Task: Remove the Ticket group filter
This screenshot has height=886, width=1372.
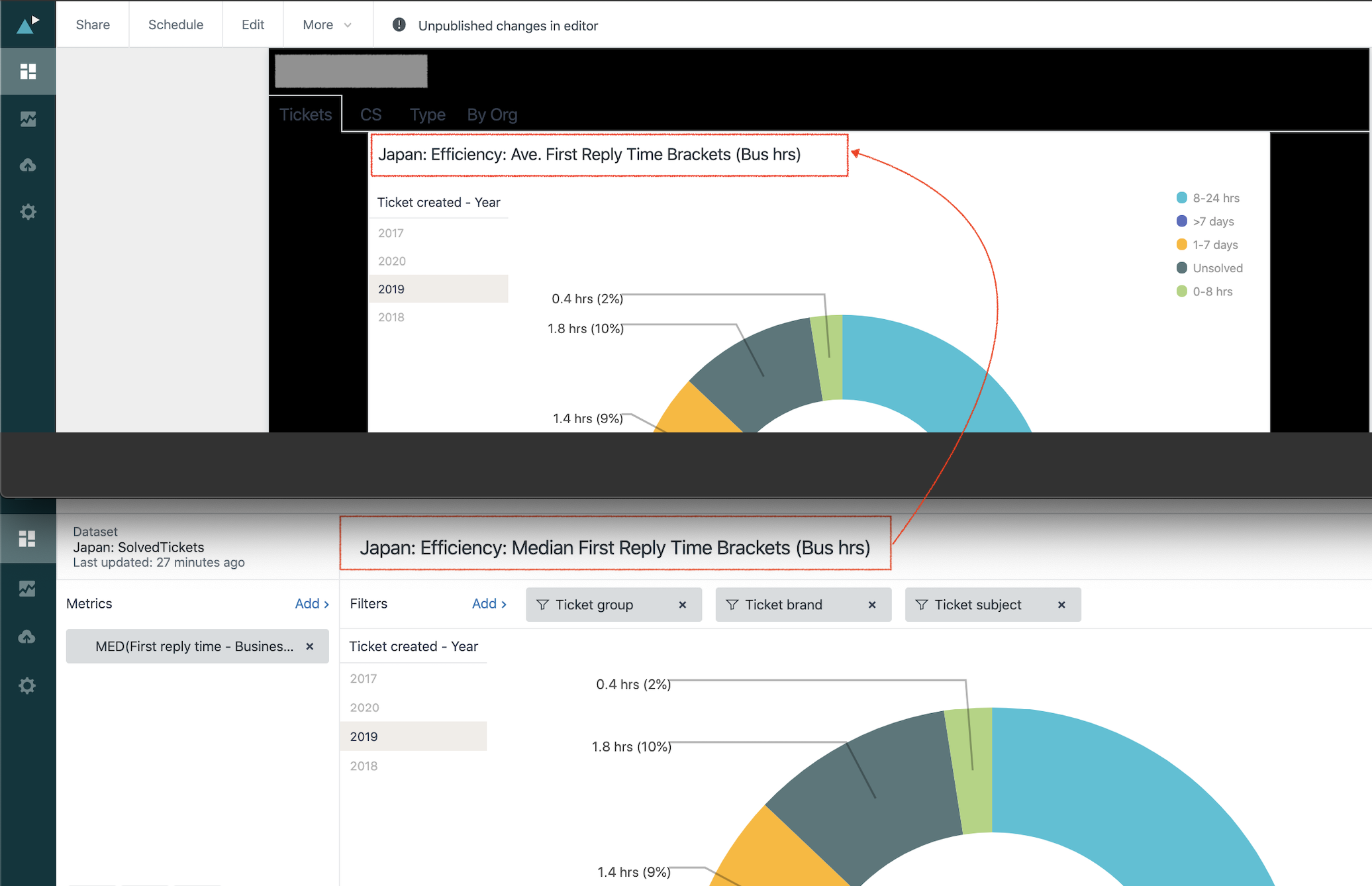Action: tap(682, 605)
